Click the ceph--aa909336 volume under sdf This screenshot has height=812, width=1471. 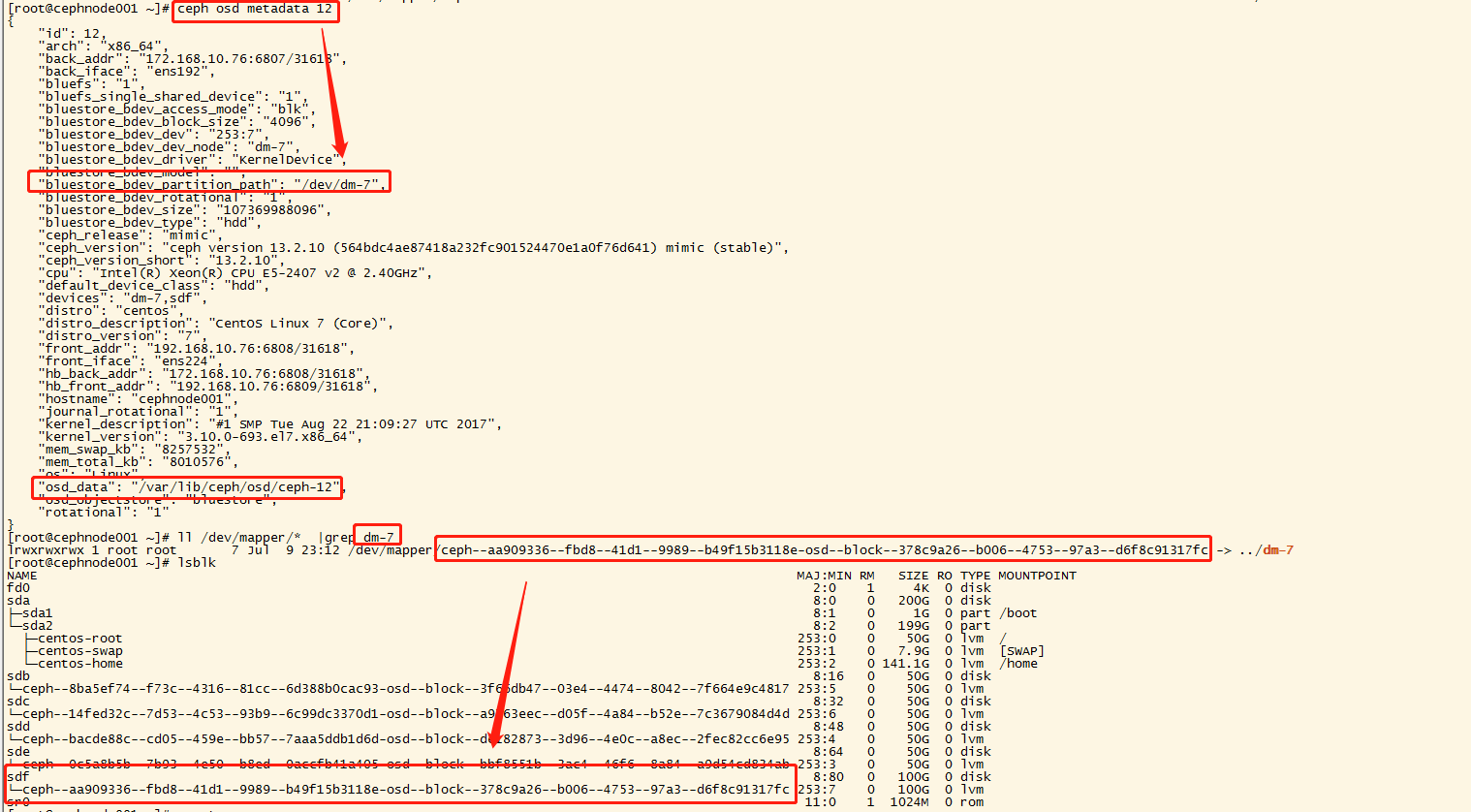[406, 790]
